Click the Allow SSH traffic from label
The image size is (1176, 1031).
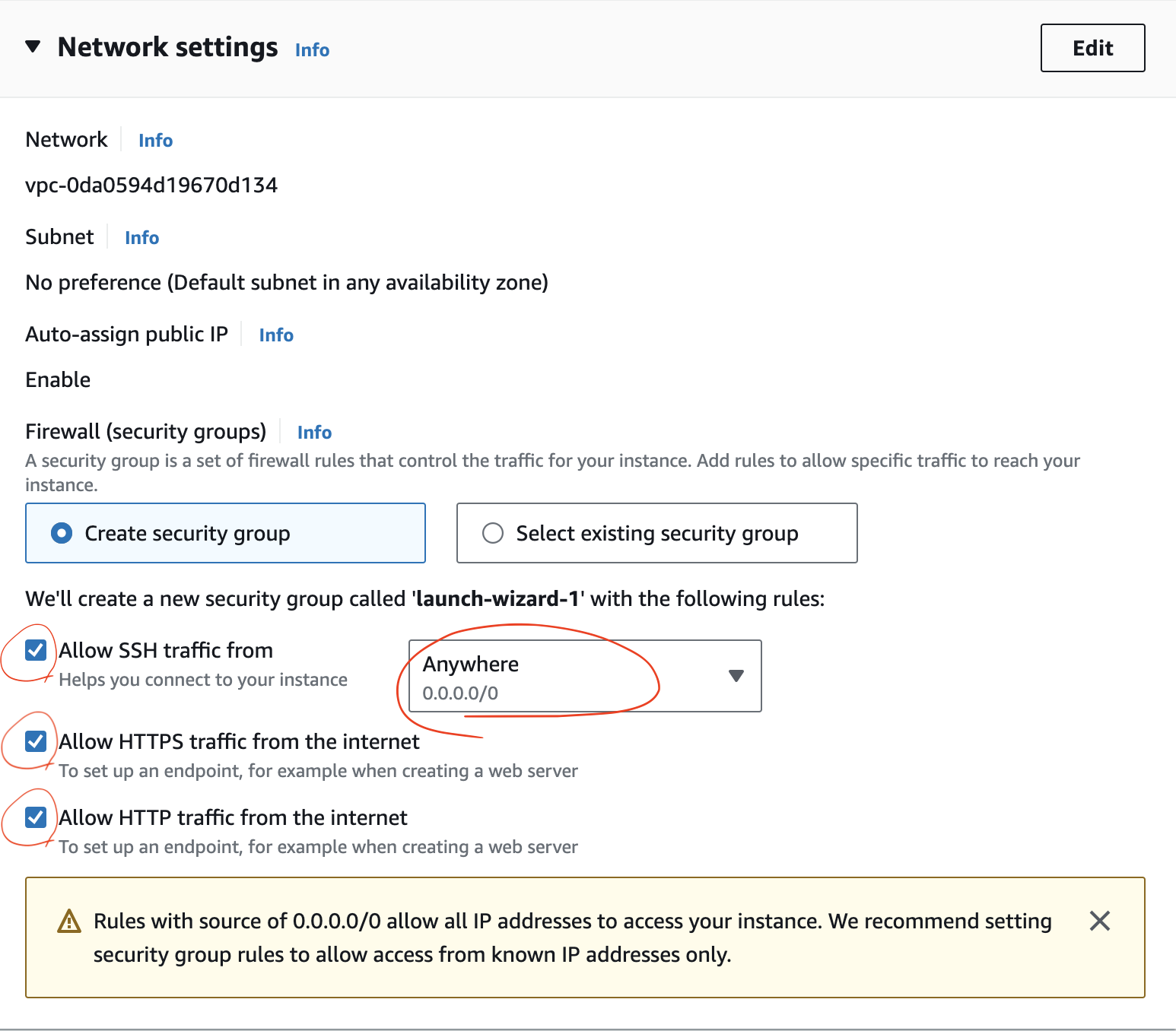point(166,651)
